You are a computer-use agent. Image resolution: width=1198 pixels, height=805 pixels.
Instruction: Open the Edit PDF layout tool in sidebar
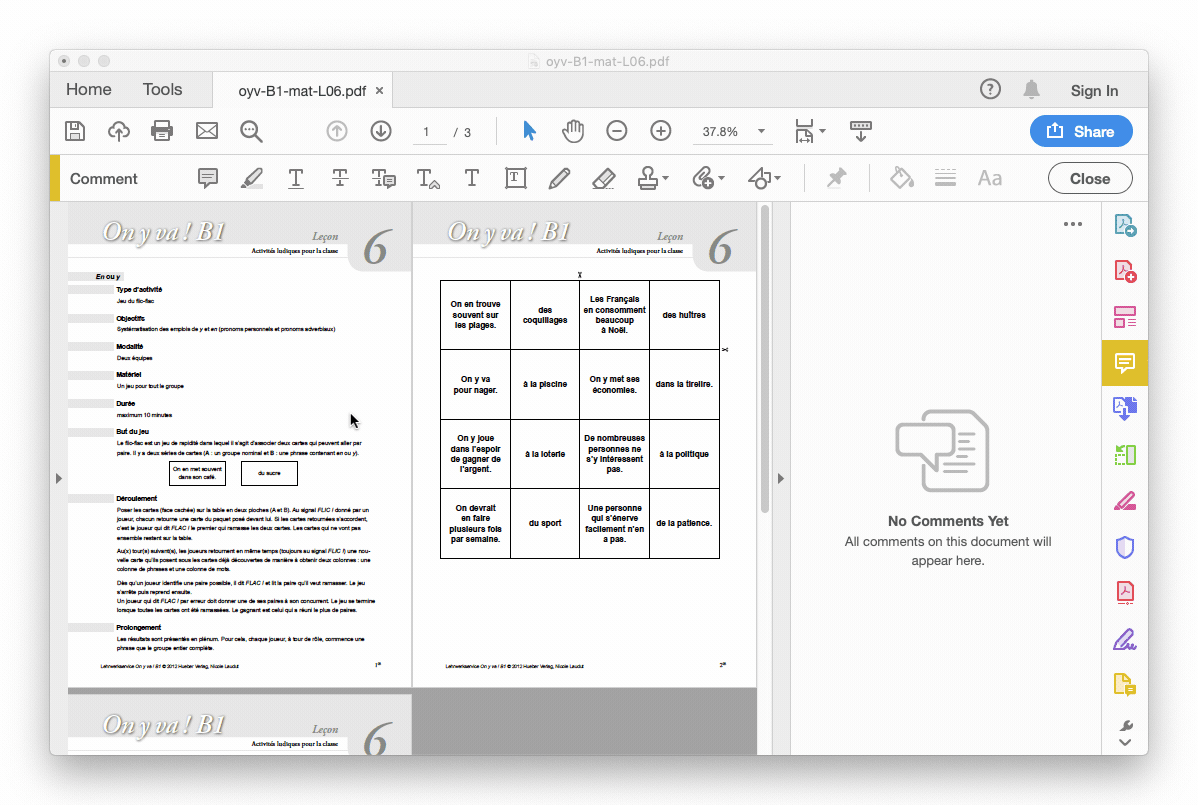point(1125,317)
